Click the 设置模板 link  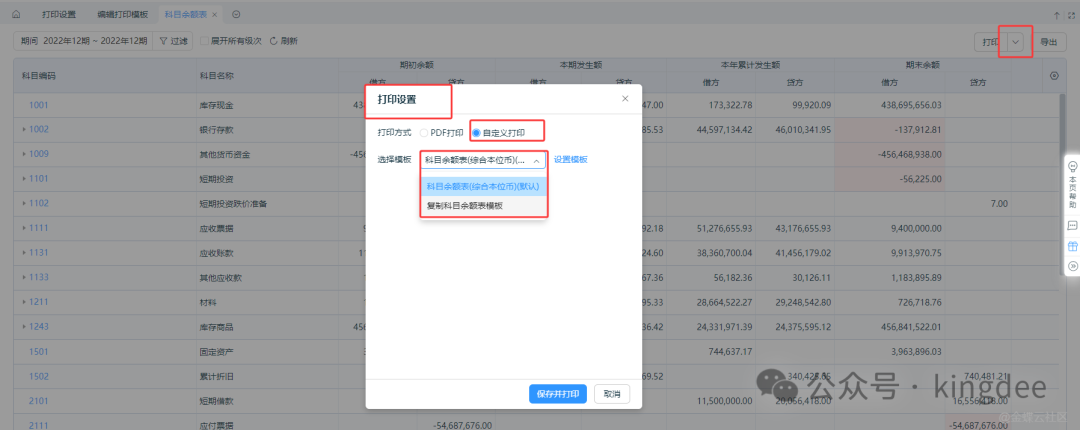click(570, 160)
